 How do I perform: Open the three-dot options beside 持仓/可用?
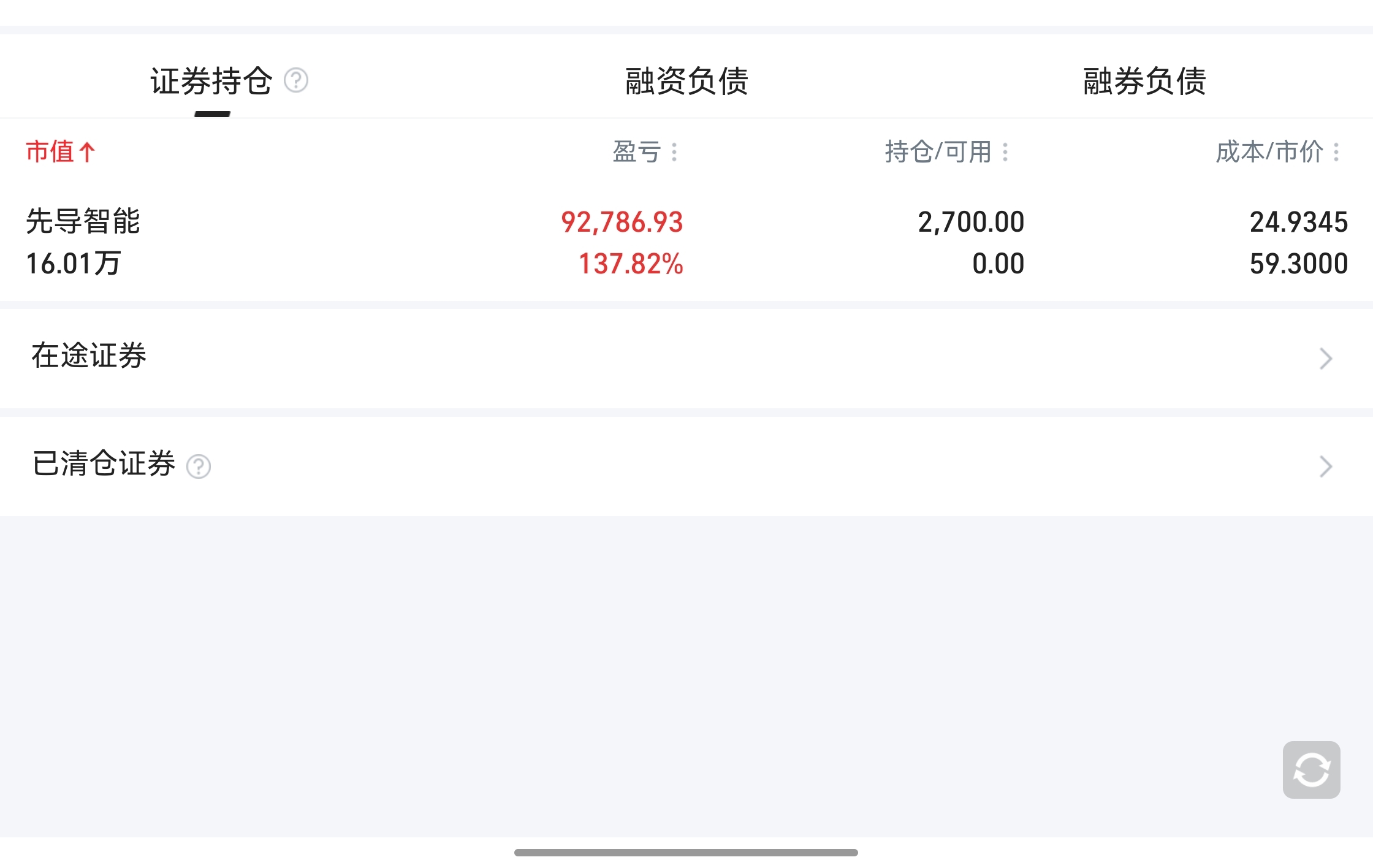(x=1005, y=152)
